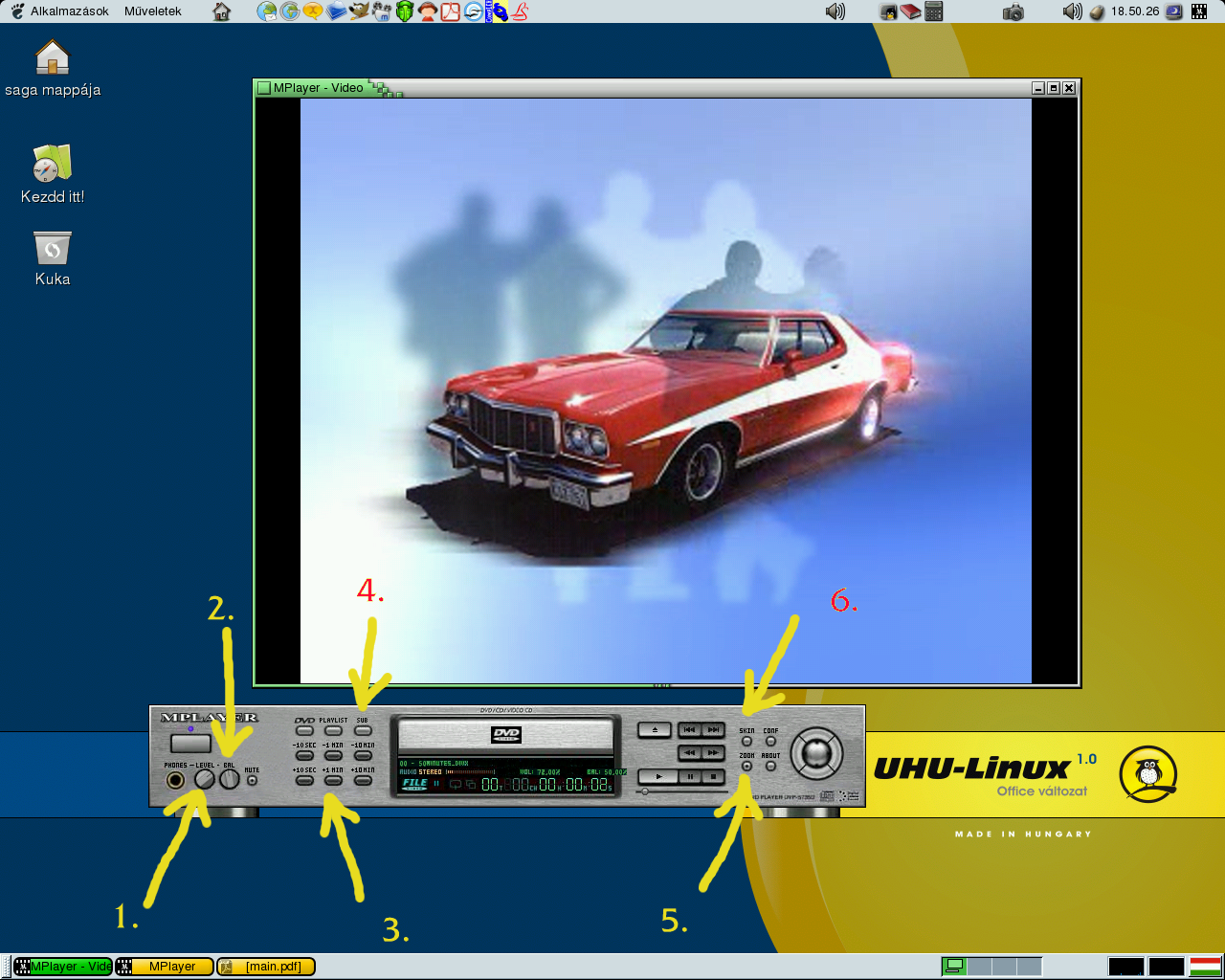This screenshot has height=980, width=1225.
Task: Click the stop button on MPlayer
Action: pyautogui.click(x=714, y=776)
